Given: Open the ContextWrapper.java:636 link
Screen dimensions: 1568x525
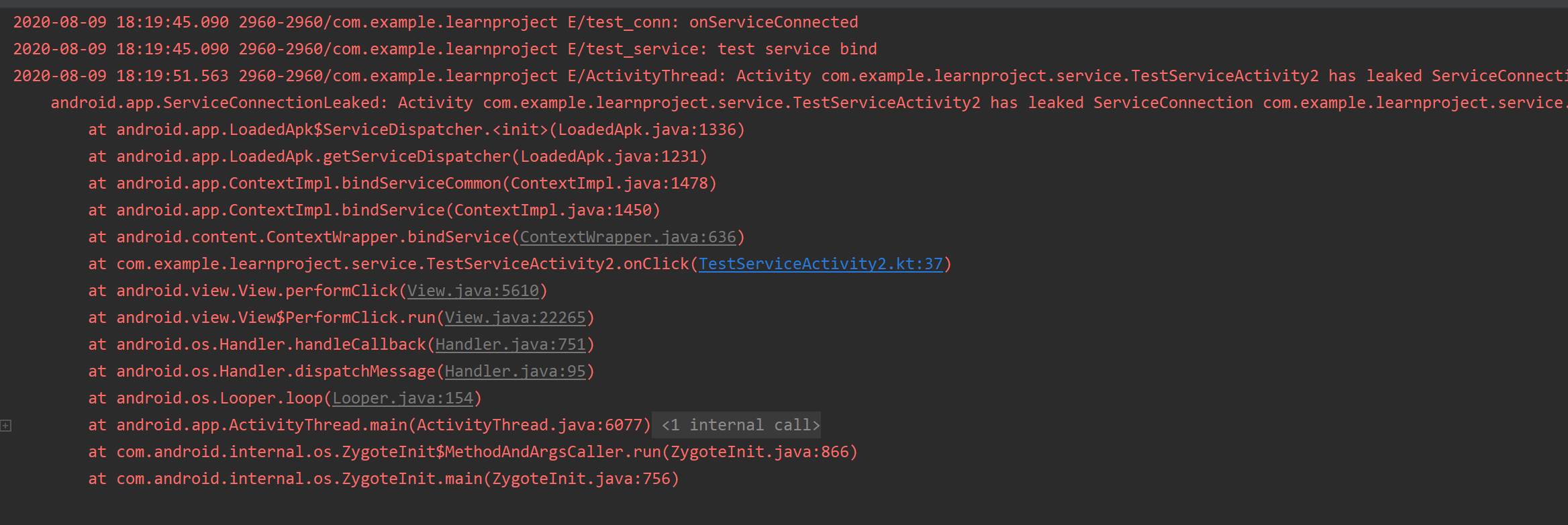Looking at the screenshot, I should point(628,237).
